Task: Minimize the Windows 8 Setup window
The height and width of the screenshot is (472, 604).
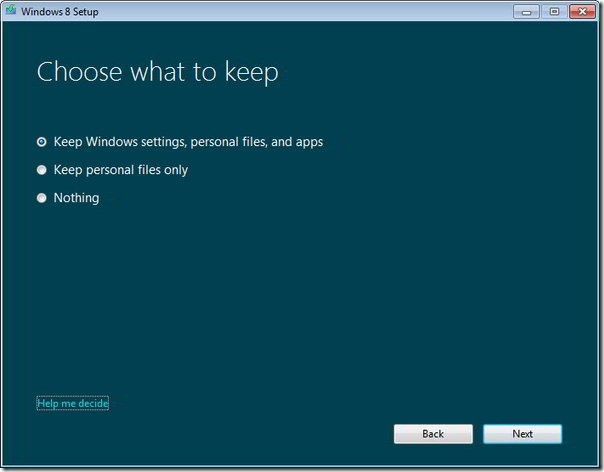Action: pyautogui.click(x=526, y=11)
